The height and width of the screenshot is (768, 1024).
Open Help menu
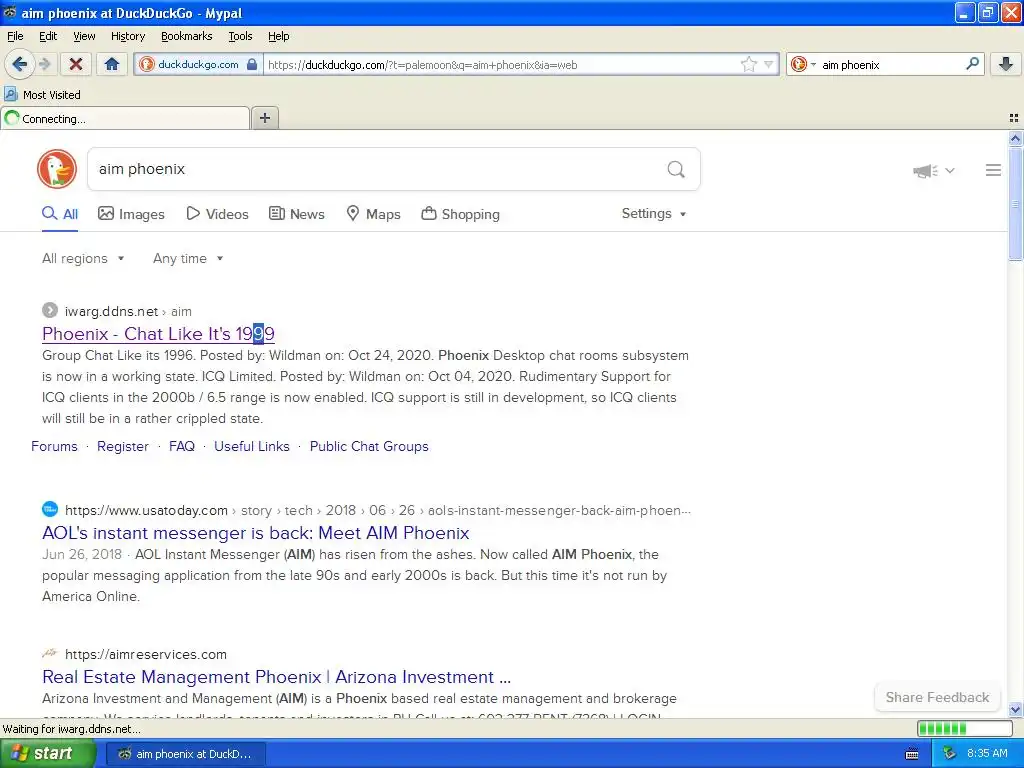(x=278, y=36)
